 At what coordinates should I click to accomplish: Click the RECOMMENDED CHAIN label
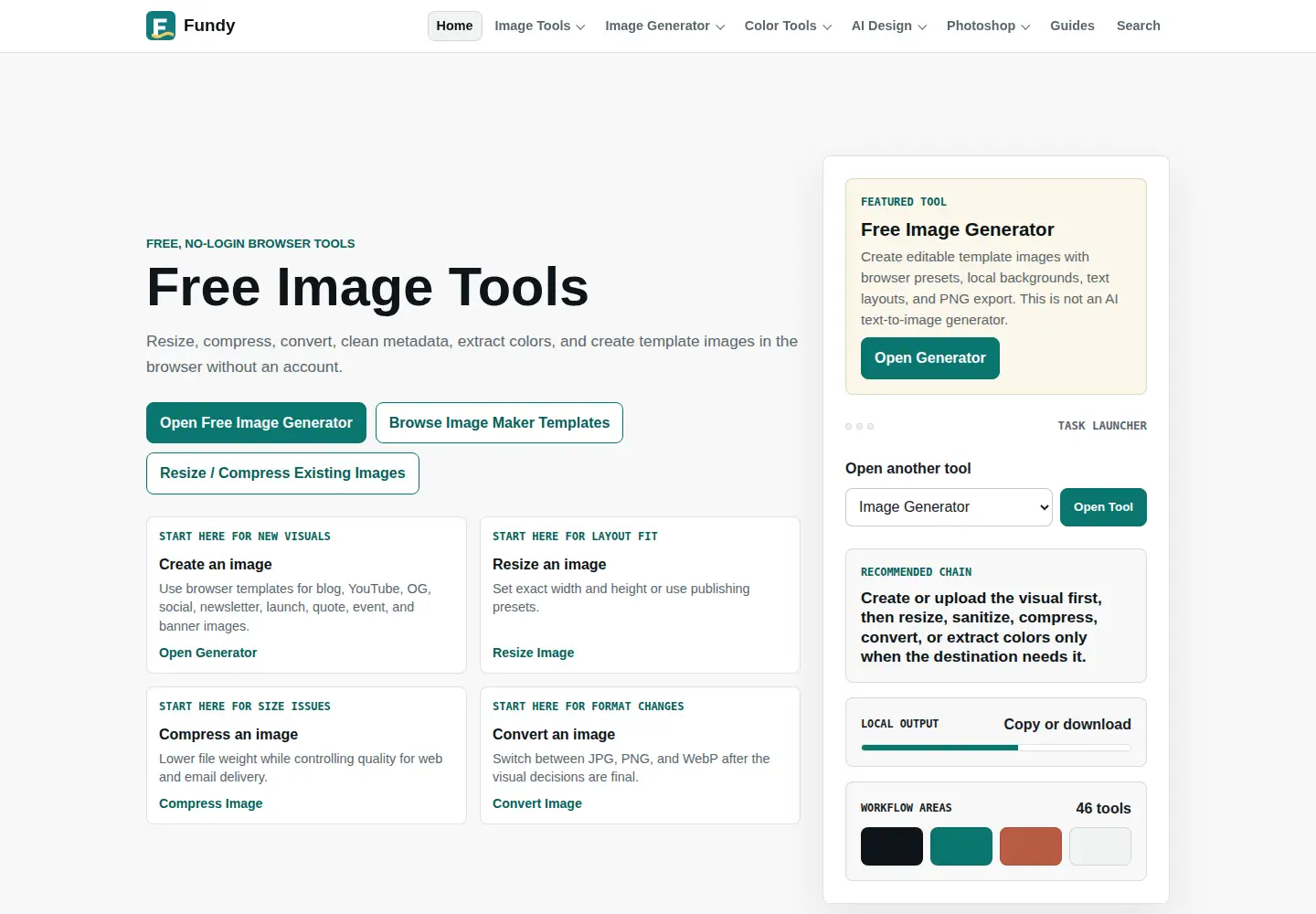tap(916, 572)
